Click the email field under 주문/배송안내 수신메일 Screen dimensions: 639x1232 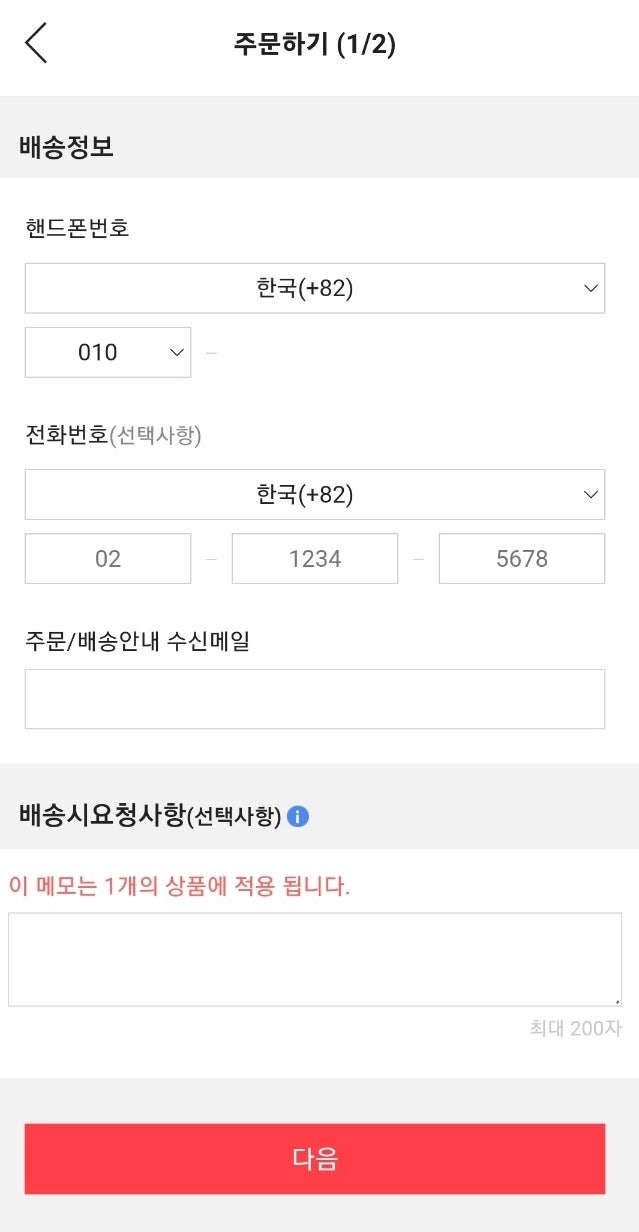coord(315,698)
